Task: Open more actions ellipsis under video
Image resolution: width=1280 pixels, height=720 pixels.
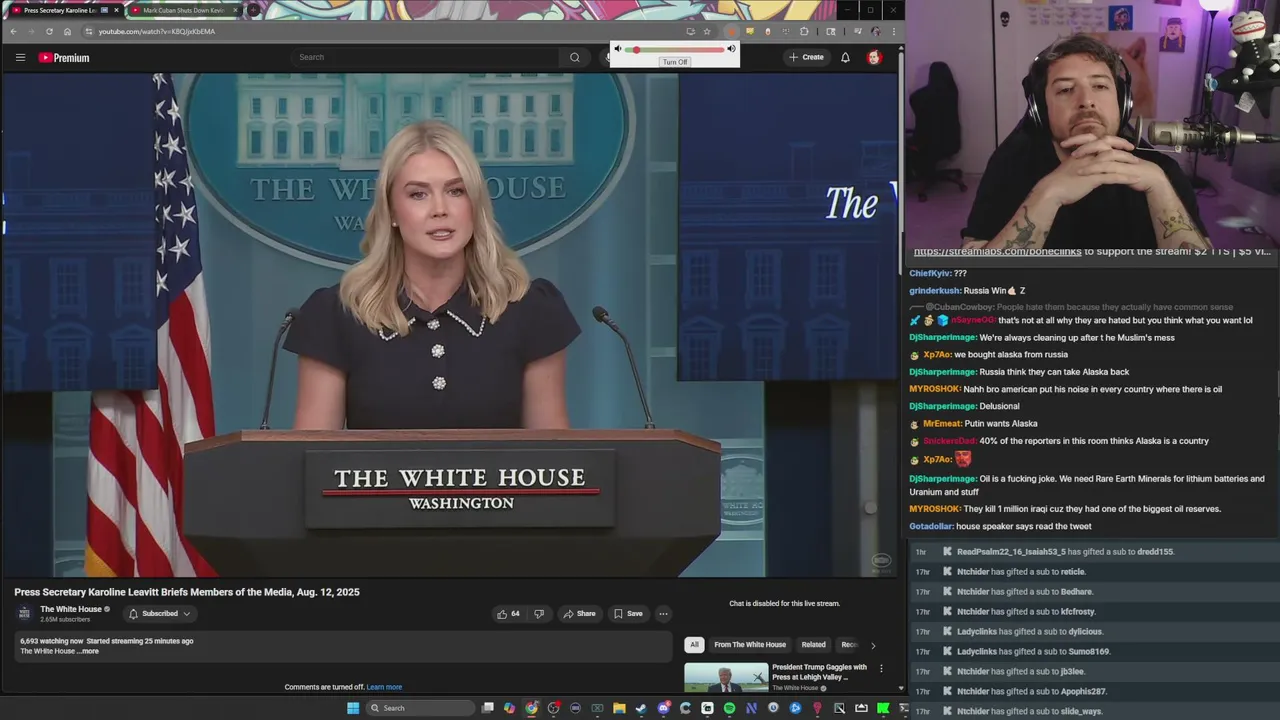Action: pyautogui.click(x=663, y=613)
